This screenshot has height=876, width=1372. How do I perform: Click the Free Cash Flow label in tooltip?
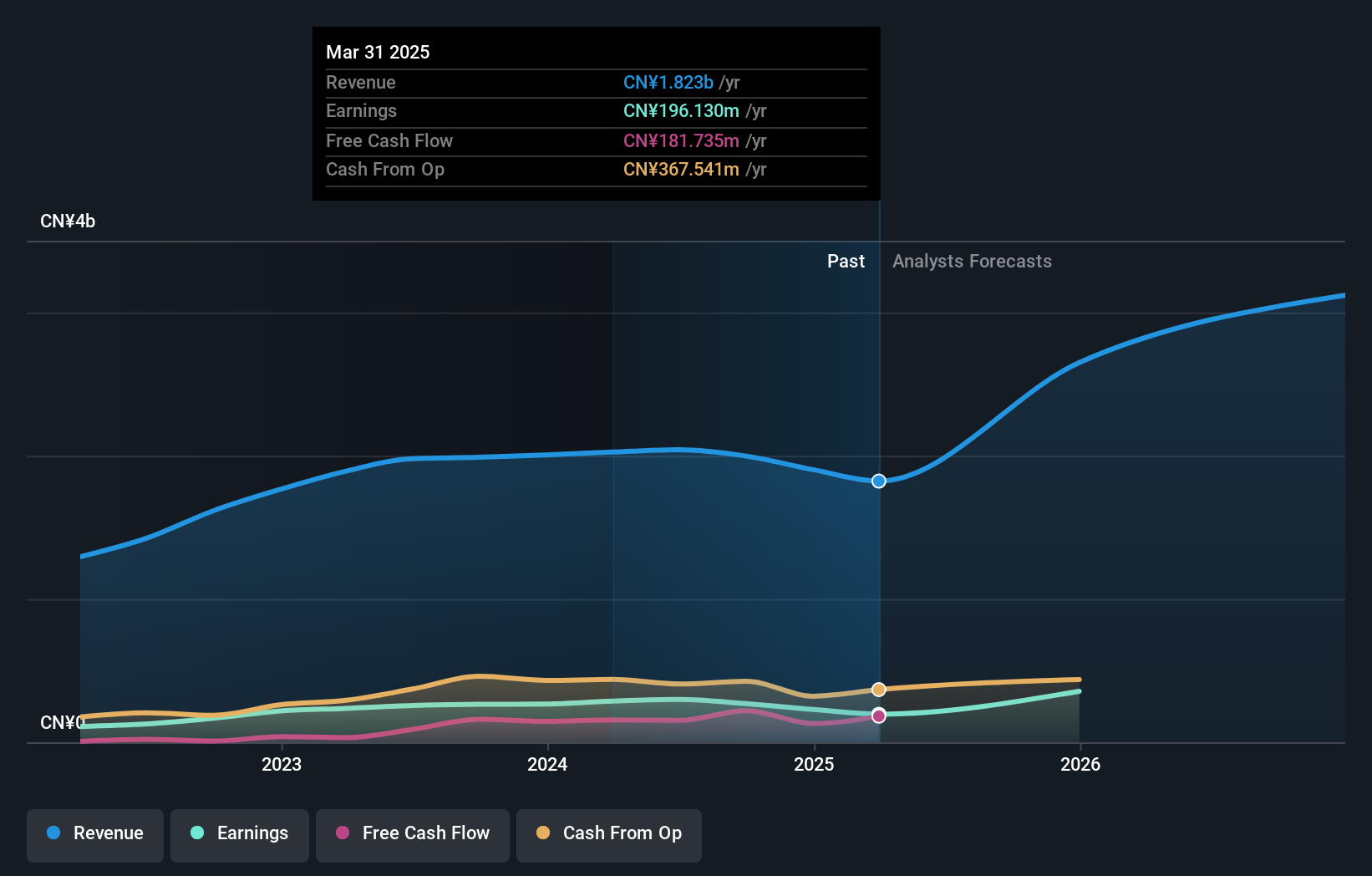click(389, 141)
